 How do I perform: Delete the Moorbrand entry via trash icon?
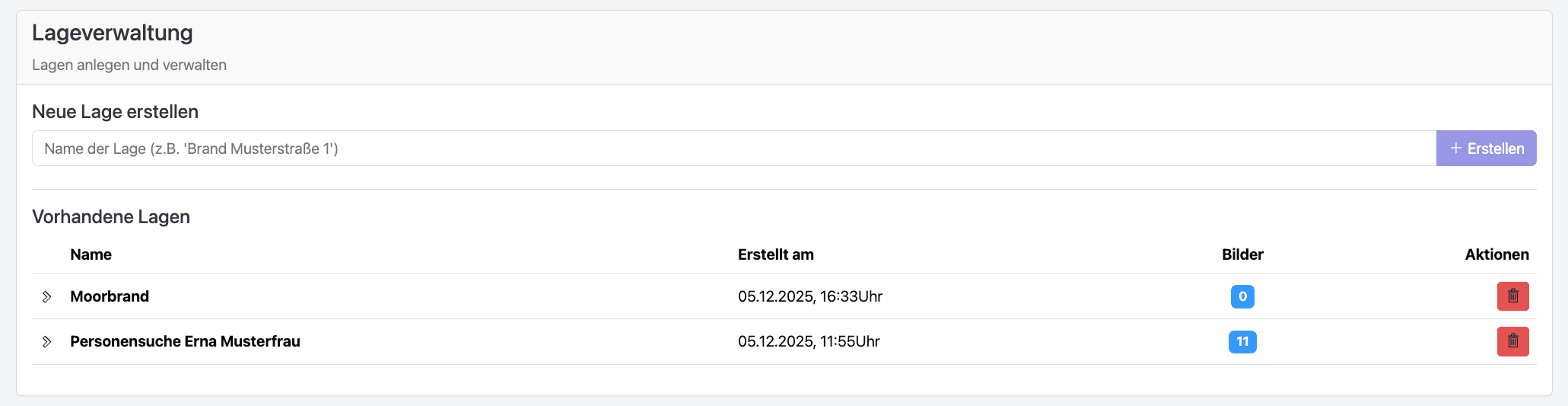point(1512,296)
